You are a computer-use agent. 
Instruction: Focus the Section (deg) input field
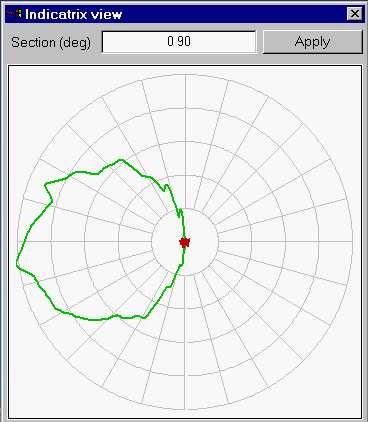click(x=179, y=42)
